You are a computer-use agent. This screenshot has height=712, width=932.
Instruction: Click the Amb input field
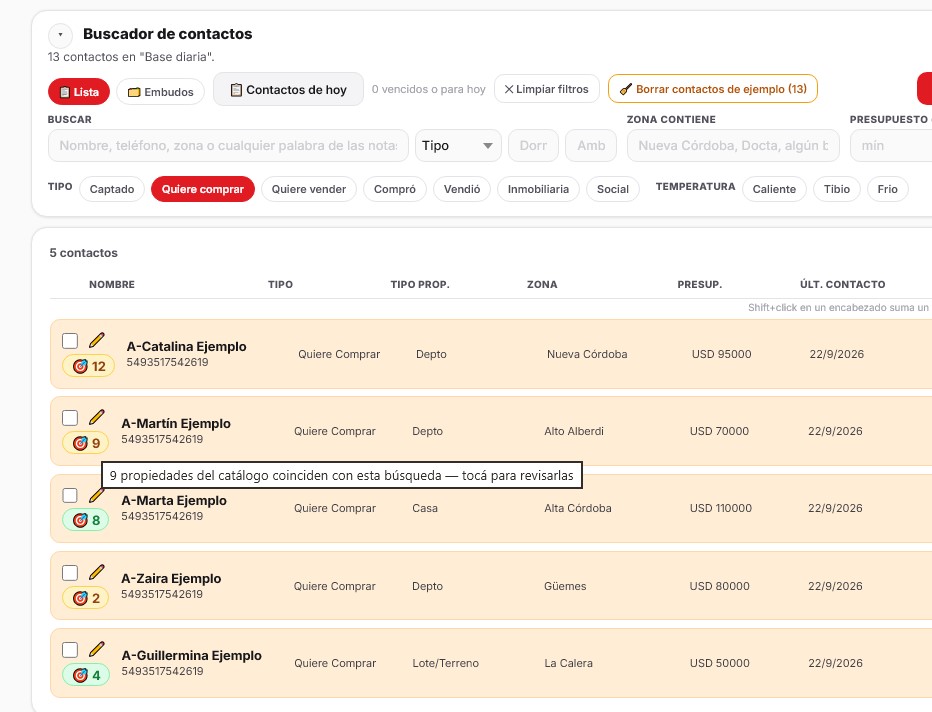tap(591, 146)
